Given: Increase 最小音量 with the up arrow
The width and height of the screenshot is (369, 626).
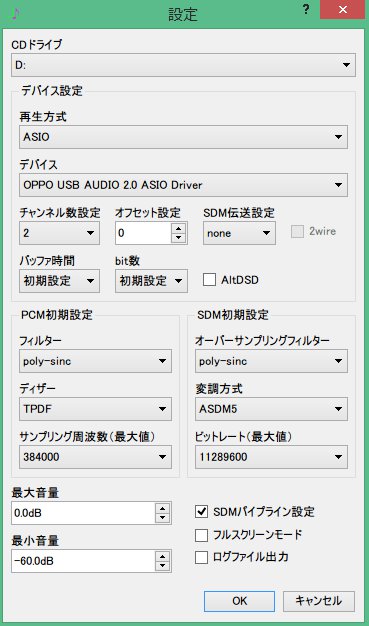Looking at the screenshot, I should click(163, 556).
